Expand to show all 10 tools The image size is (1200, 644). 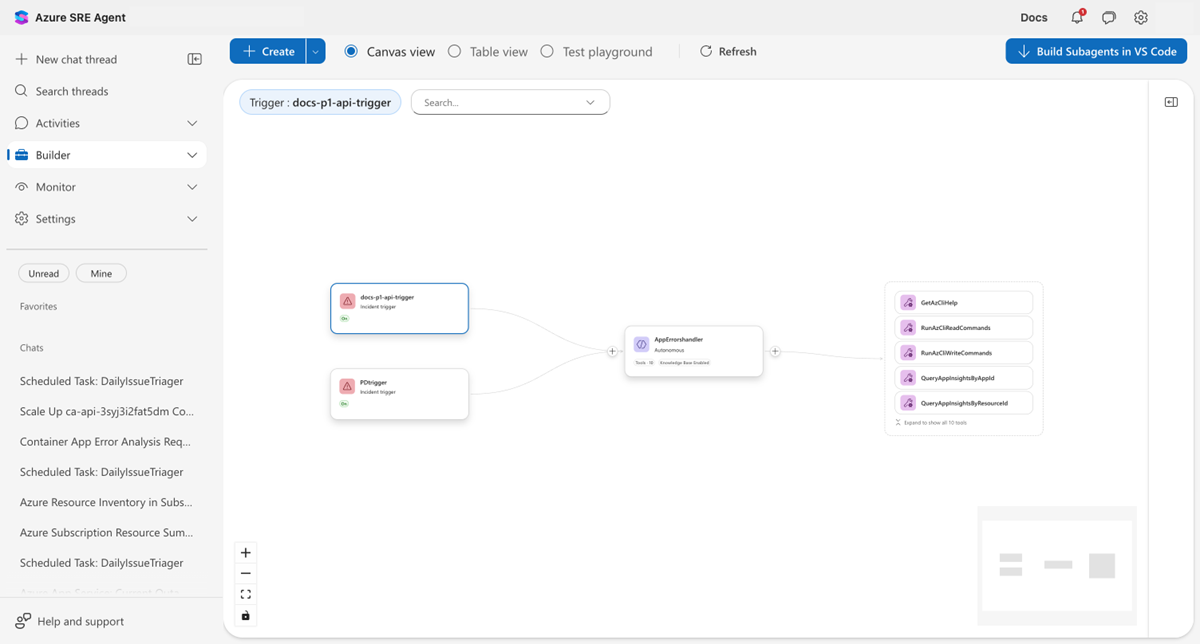click(937, 422)
